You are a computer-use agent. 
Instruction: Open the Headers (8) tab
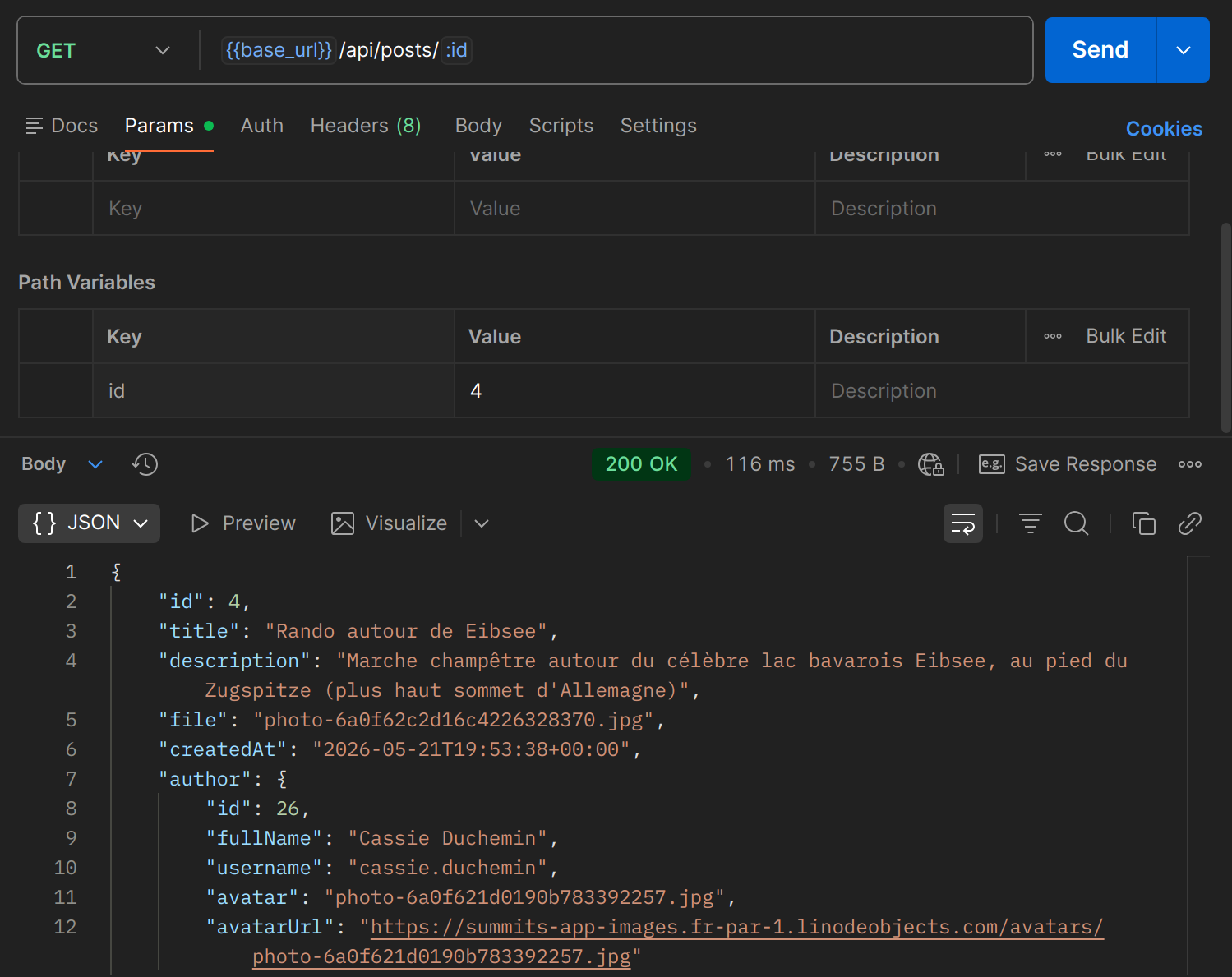click(366, 126)
